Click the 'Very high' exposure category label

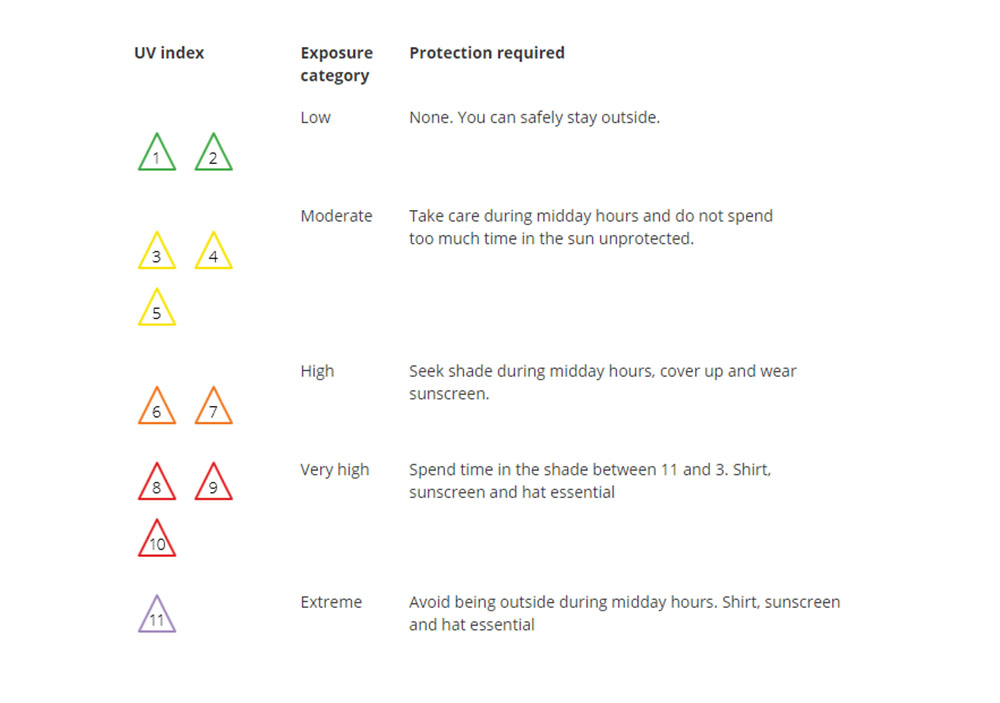pos(335,470)
